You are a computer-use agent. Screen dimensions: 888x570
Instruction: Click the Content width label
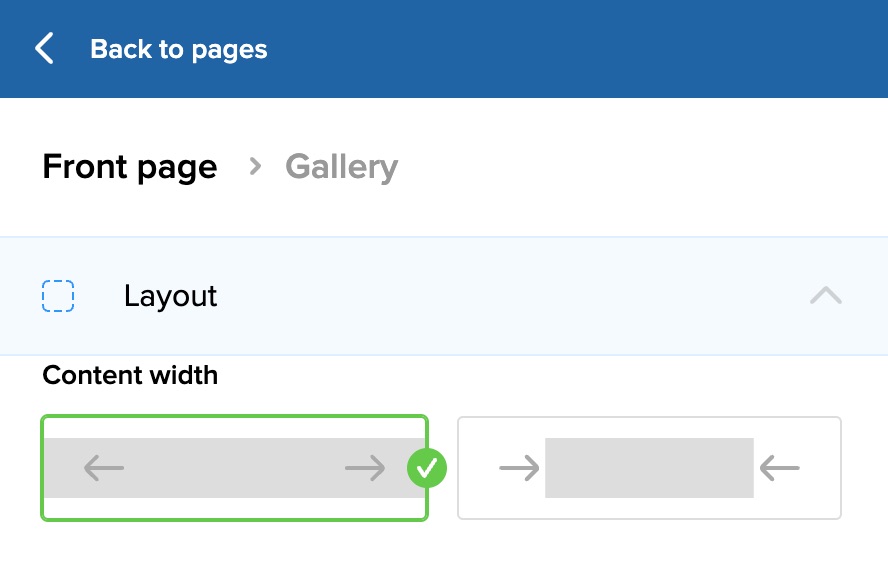(x=130, y=375)
